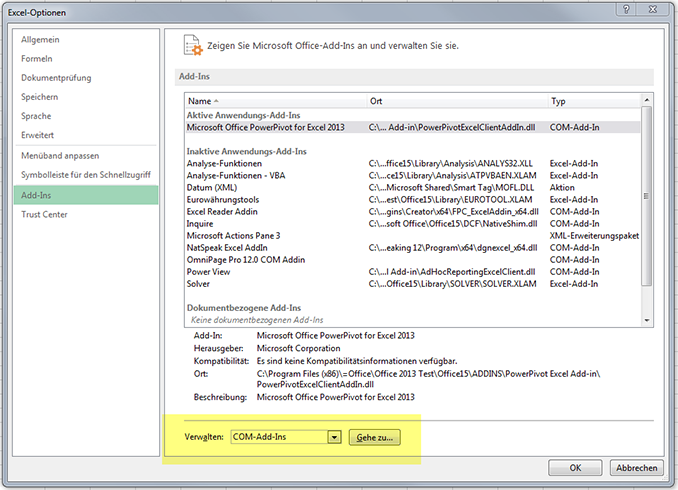Sort add-ins by the Name column
Viewport: 678px width, 490px height.
275,101
